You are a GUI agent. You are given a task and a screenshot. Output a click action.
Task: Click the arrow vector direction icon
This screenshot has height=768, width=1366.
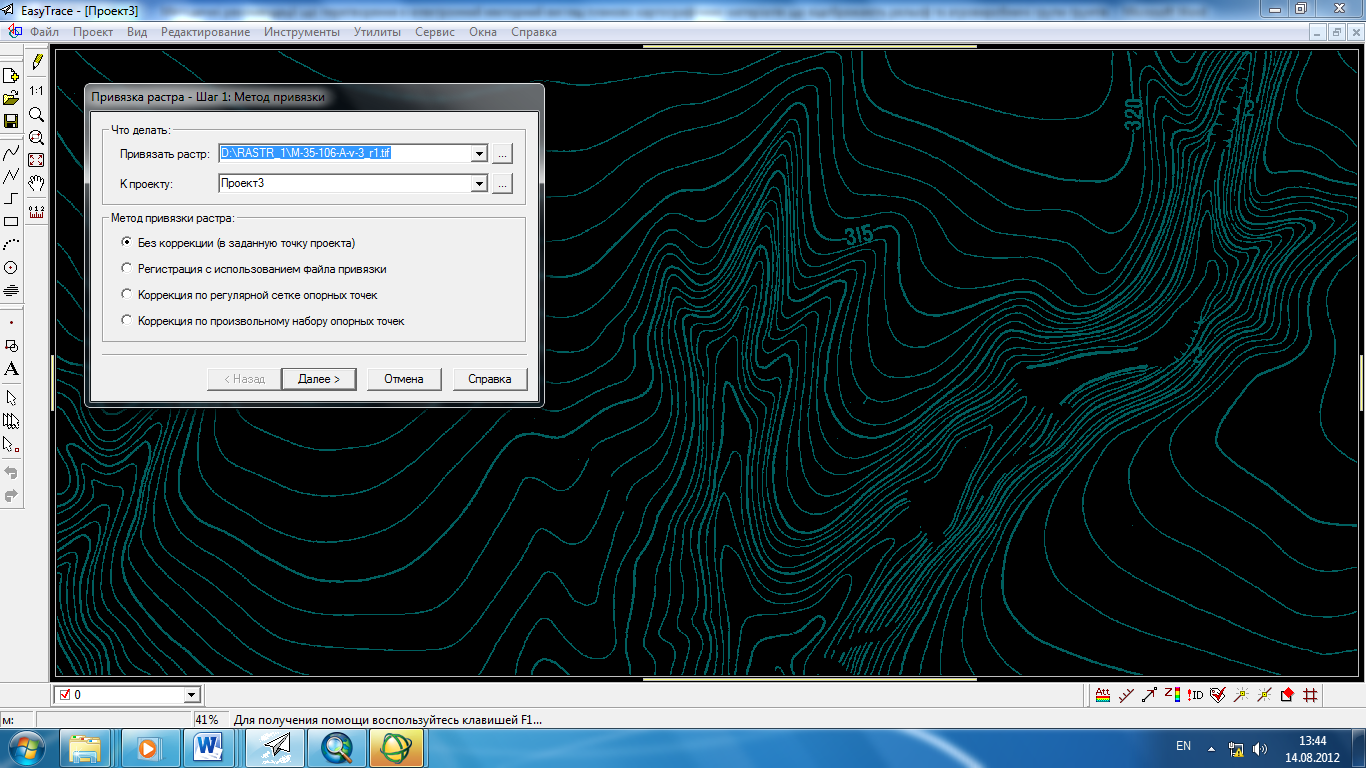pyautogui.click(x=1149, y=695)
